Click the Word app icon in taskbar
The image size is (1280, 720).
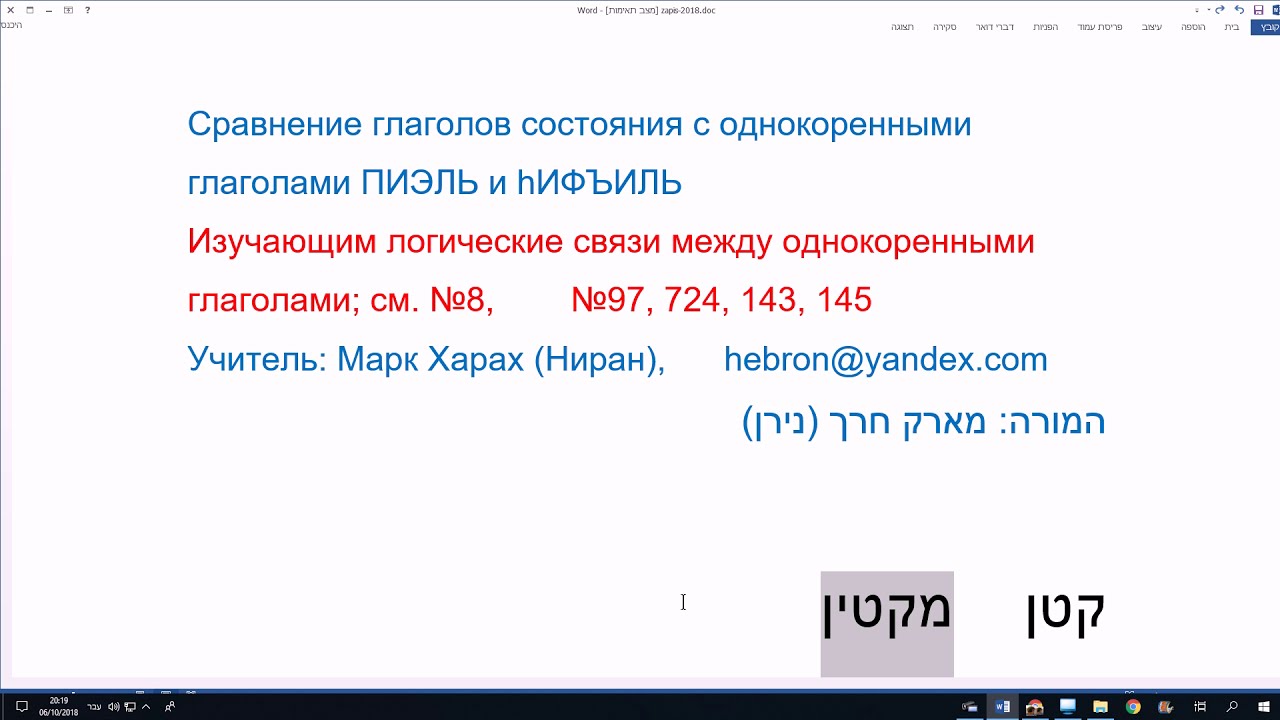point(1002,707)
